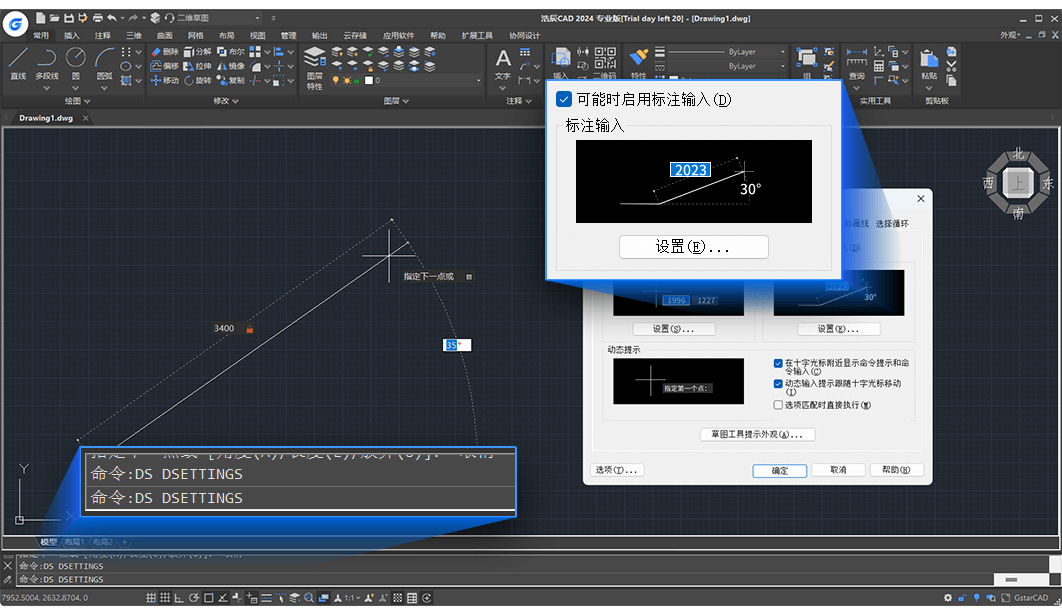Select the Polyline (多段线) tool
This screenshot has width=1062, height=615.
point(47,64)
